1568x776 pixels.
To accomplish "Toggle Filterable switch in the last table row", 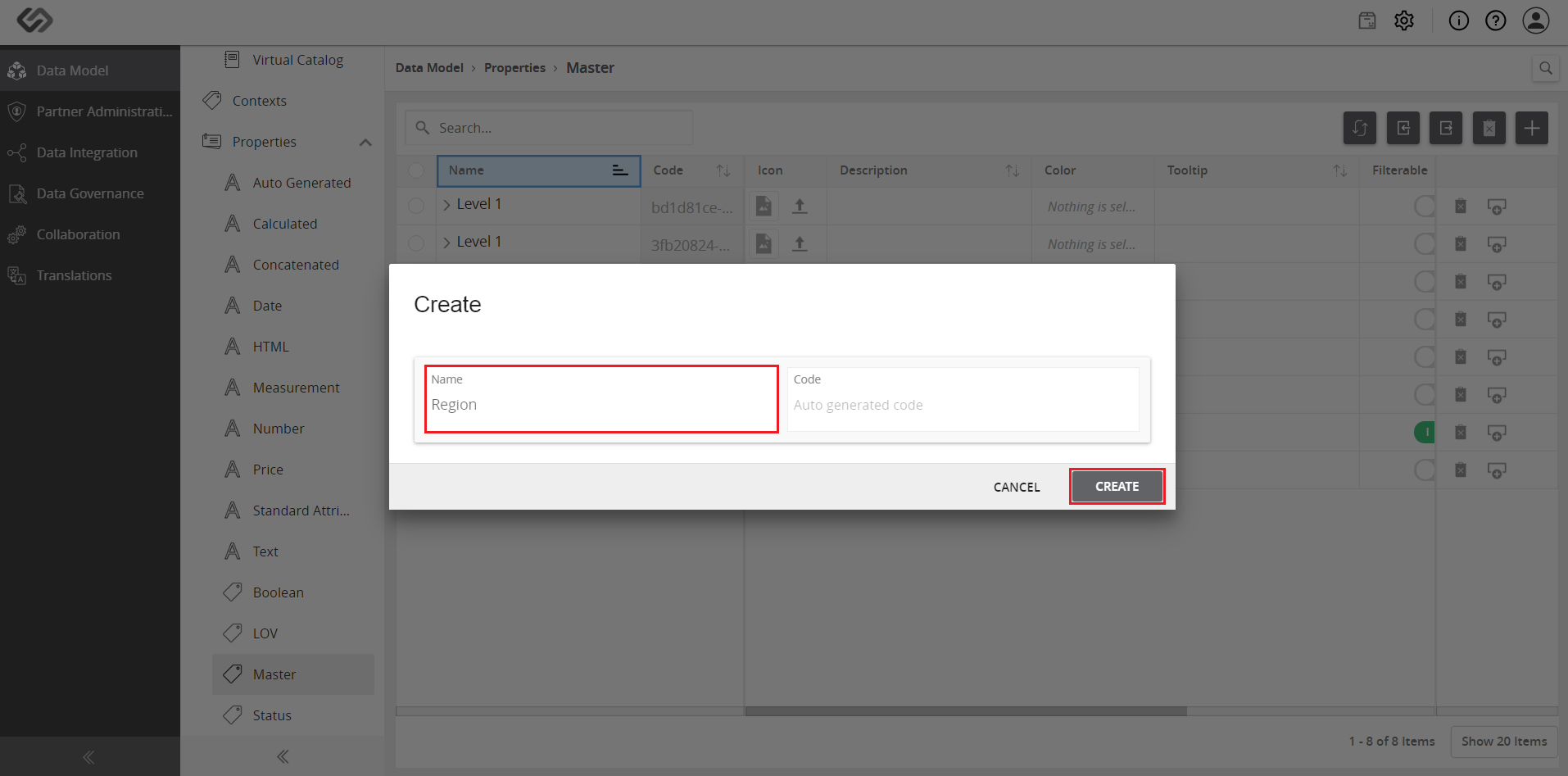I will (x=1425, y=470).
